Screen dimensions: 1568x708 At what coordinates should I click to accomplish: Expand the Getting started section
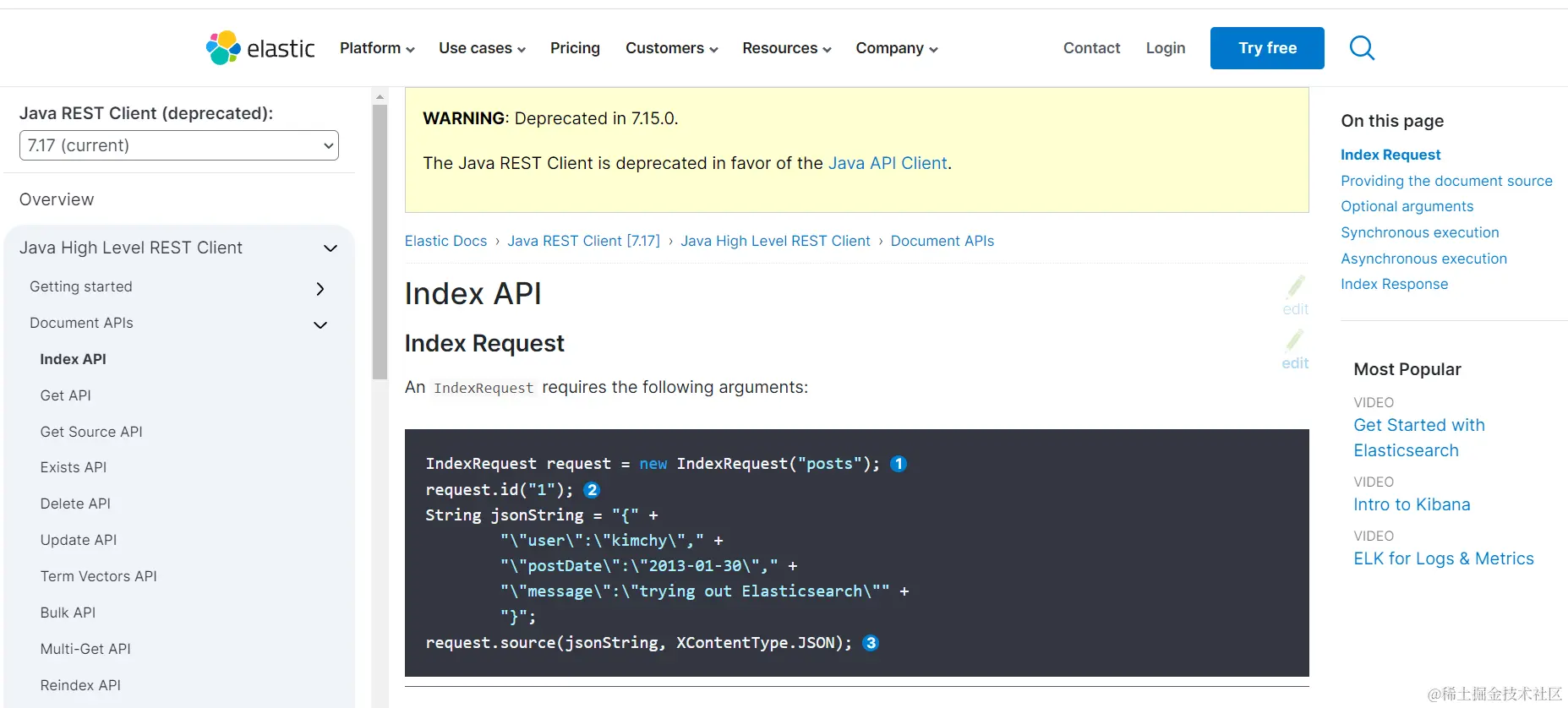point(320,288)
